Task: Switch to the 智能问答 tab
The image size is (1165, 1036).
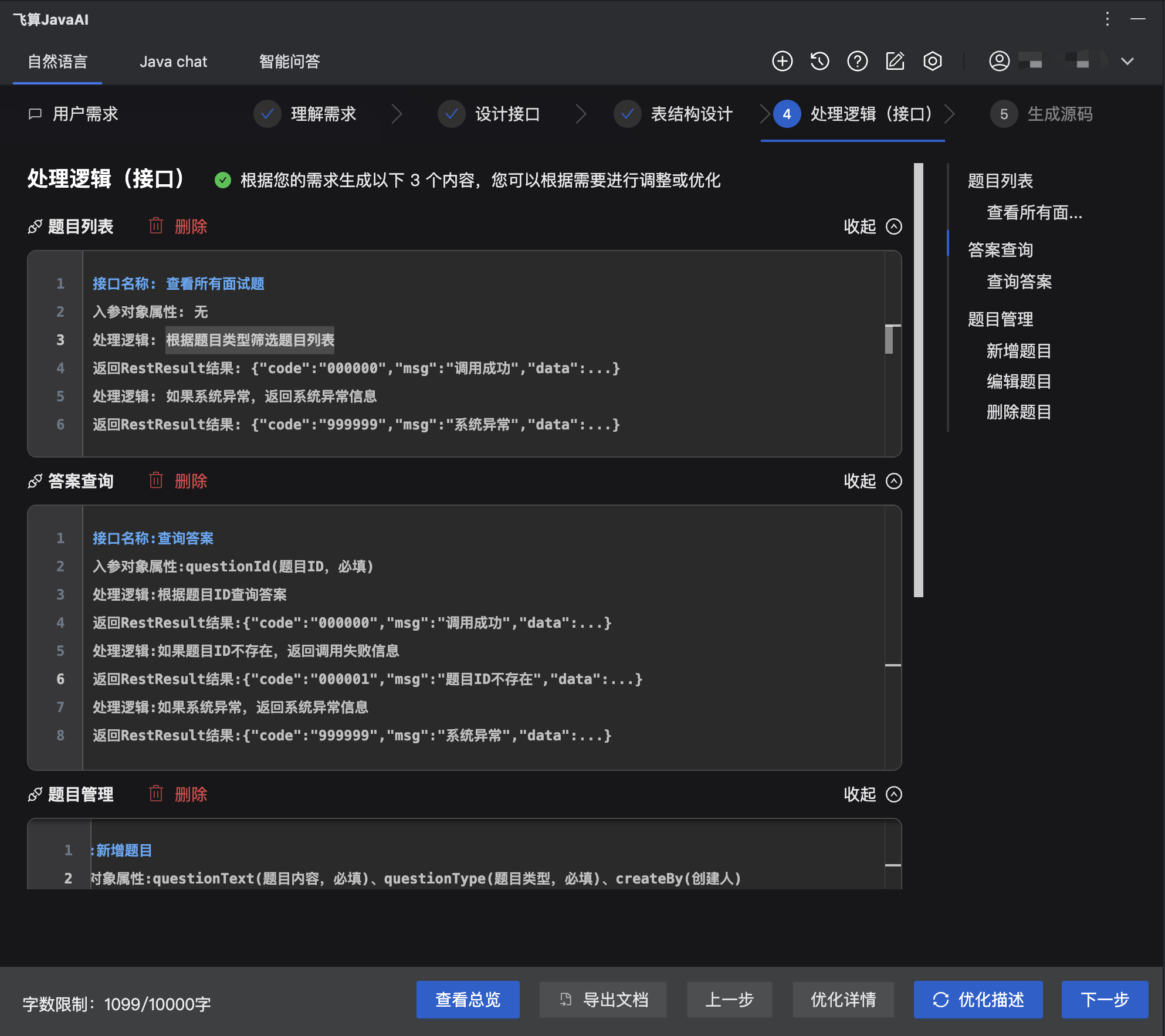Action: pyautogui.click(x=289, y=62)
